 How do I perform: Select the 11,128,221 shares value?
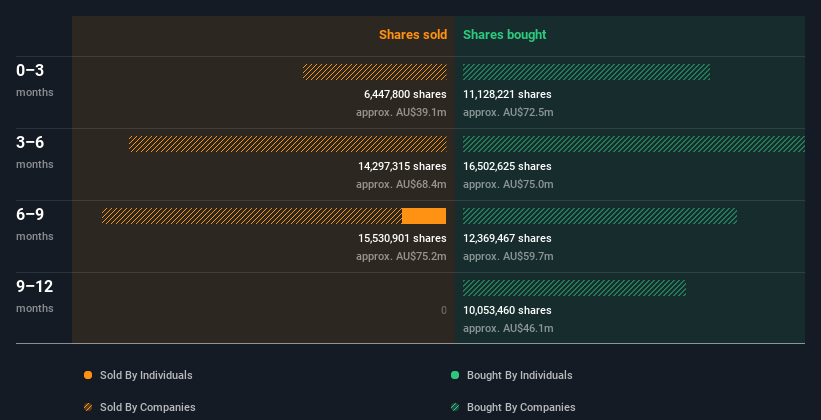click(x=507, y=94)
